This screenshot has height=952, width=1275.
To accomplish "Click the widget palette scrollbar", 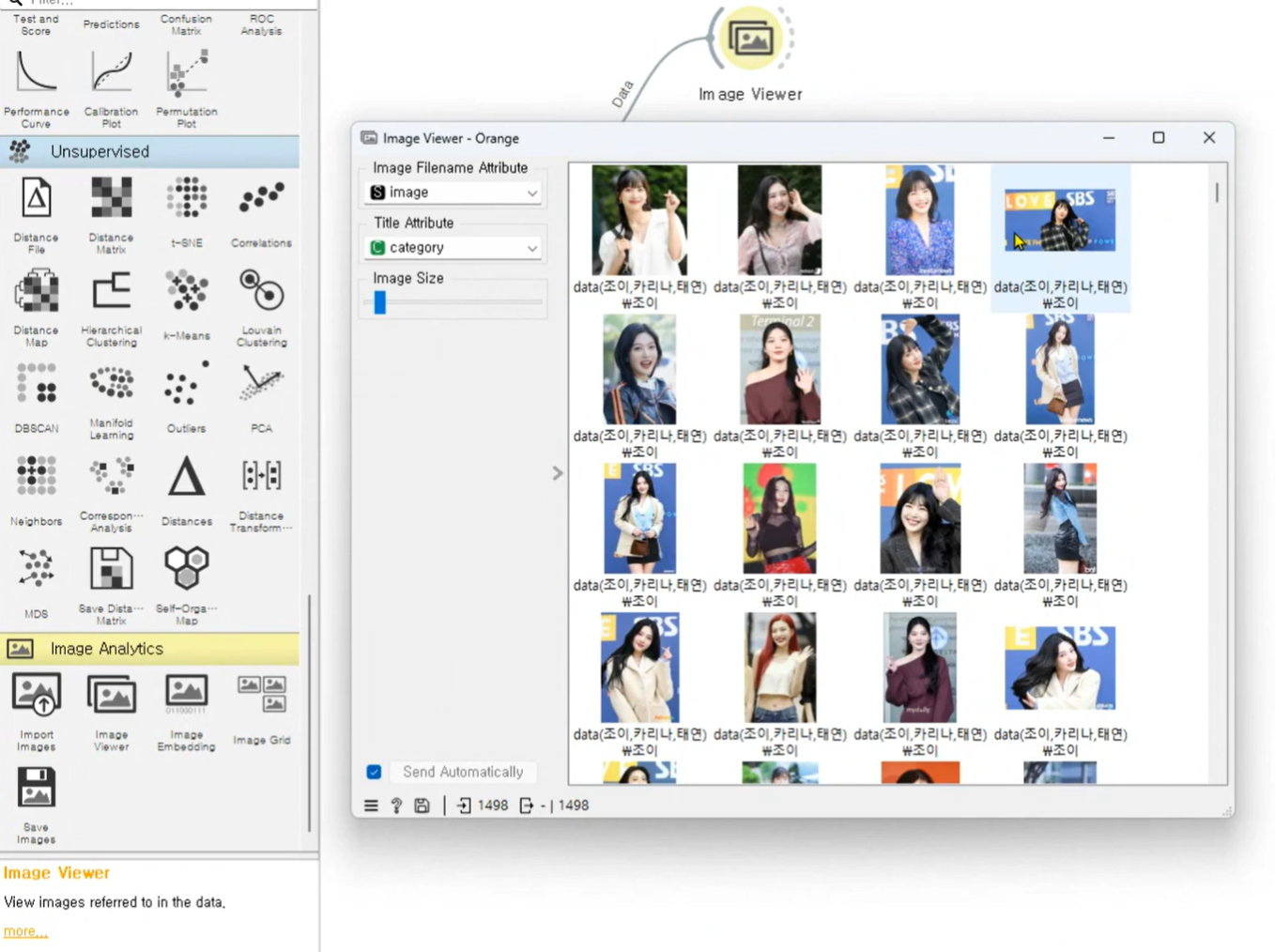I will coord(309,714).
